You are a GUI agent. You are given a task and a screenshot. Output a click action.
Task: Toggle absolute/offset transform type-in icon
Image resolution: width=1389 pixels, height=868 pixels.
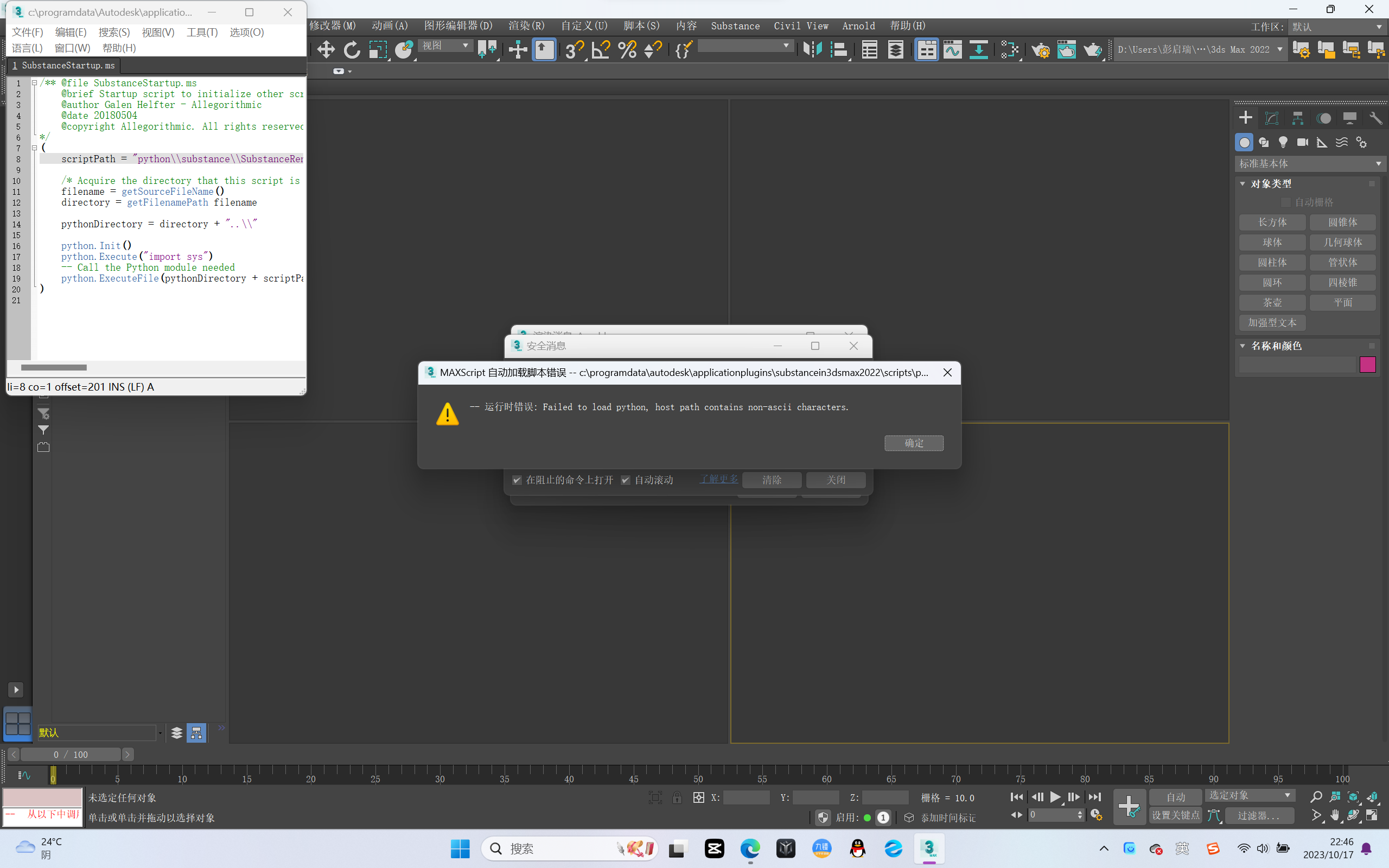tap(698, 797)
